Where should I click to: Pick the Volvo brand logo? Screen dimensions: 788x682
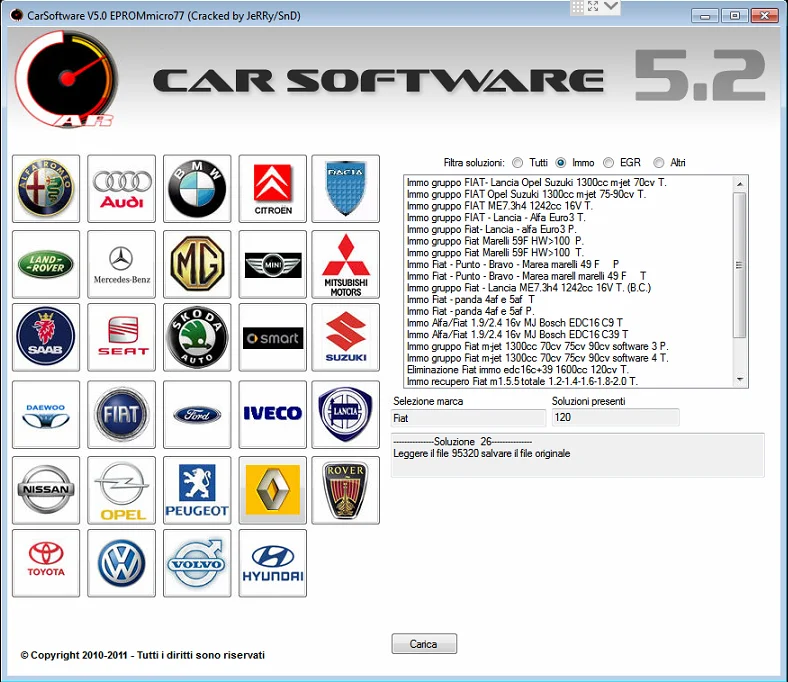(197, 563)
